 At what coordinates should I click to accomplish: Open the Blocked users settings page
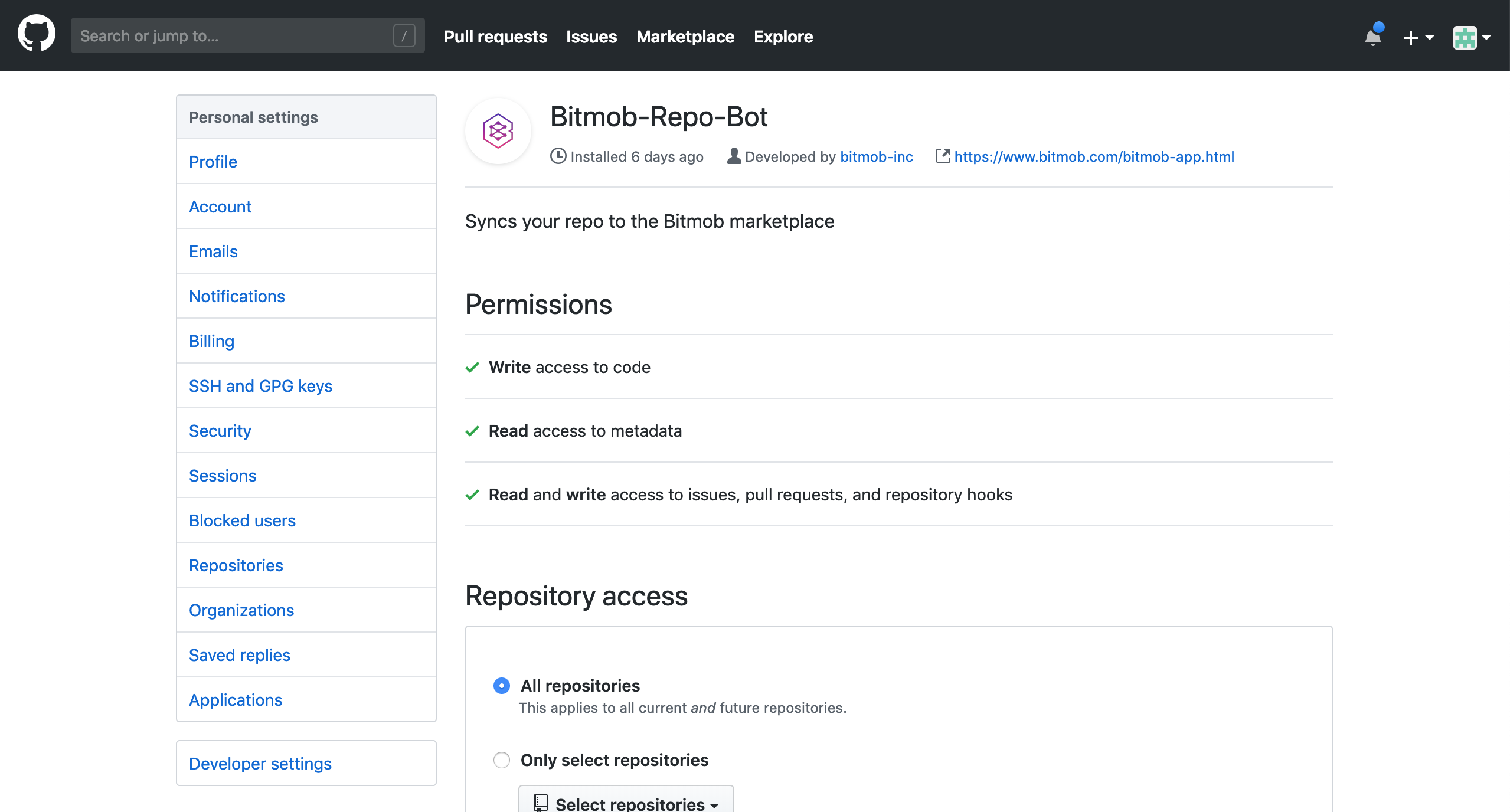(306, 520)
